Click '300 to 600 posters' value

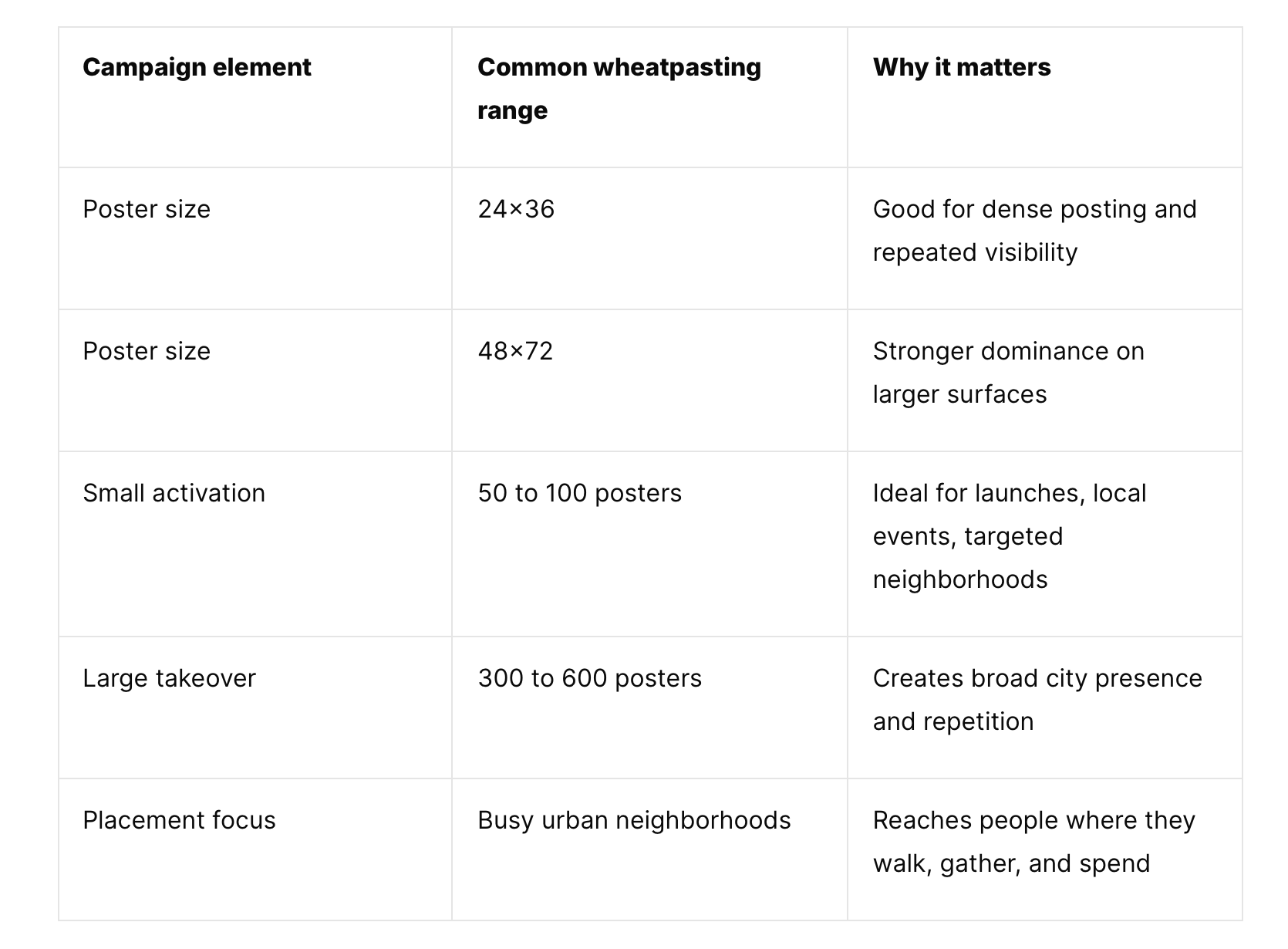590,678
